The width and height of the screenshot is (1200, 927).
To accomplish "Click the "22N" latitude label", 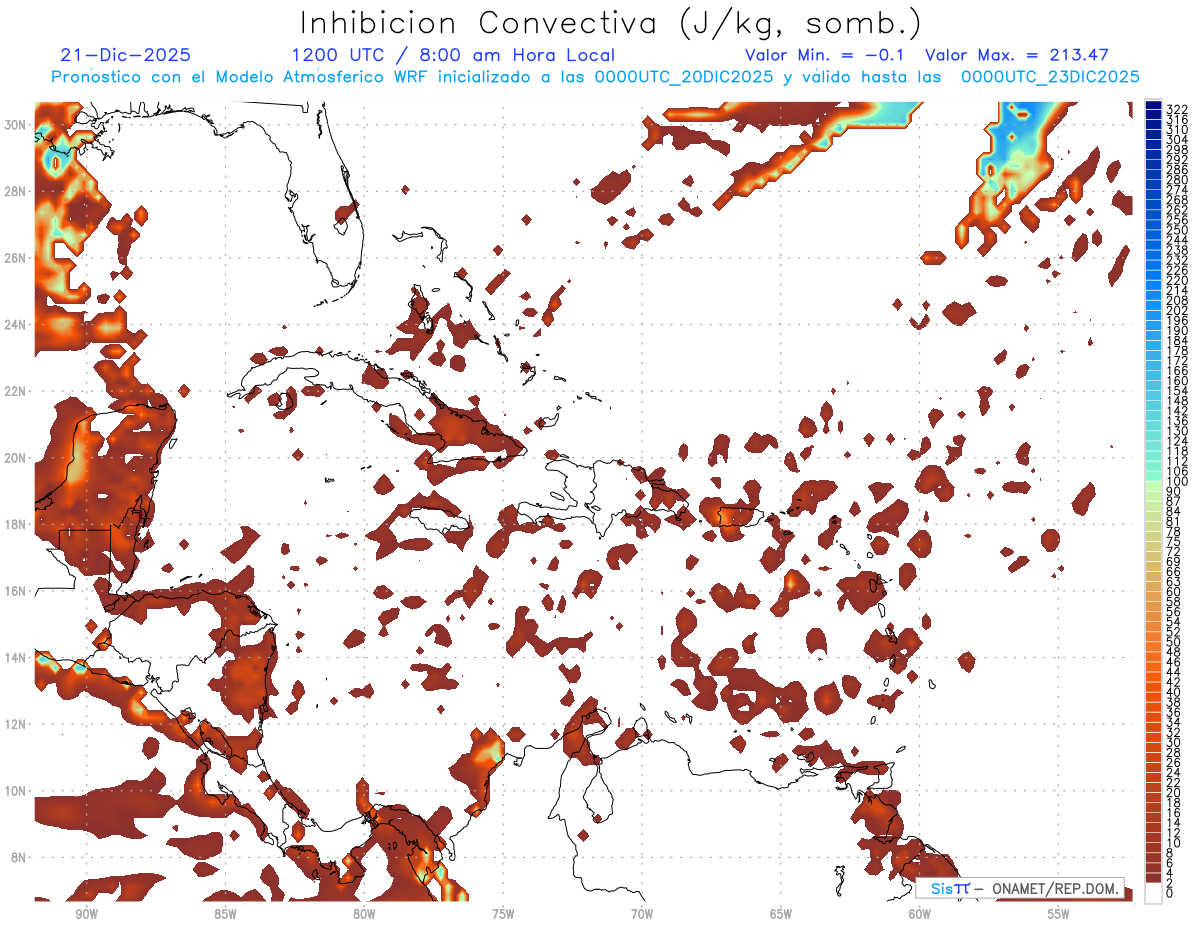I will [17, 391].
